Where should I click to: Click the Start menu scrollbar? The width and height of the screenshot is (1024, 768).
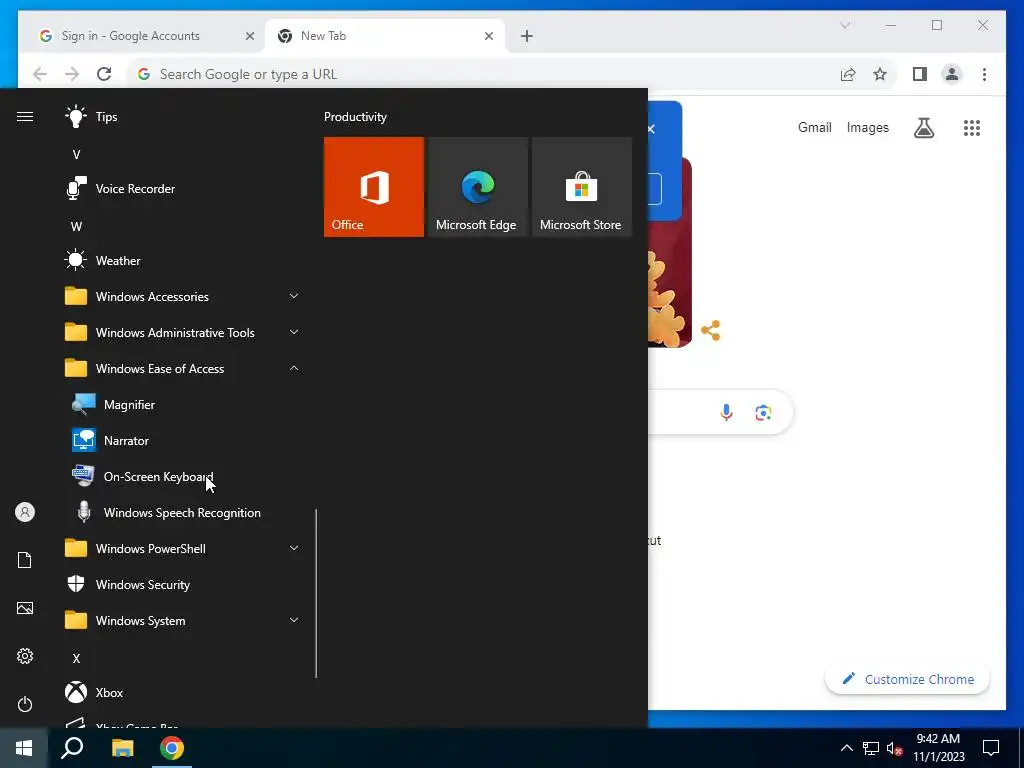(316, 594)
